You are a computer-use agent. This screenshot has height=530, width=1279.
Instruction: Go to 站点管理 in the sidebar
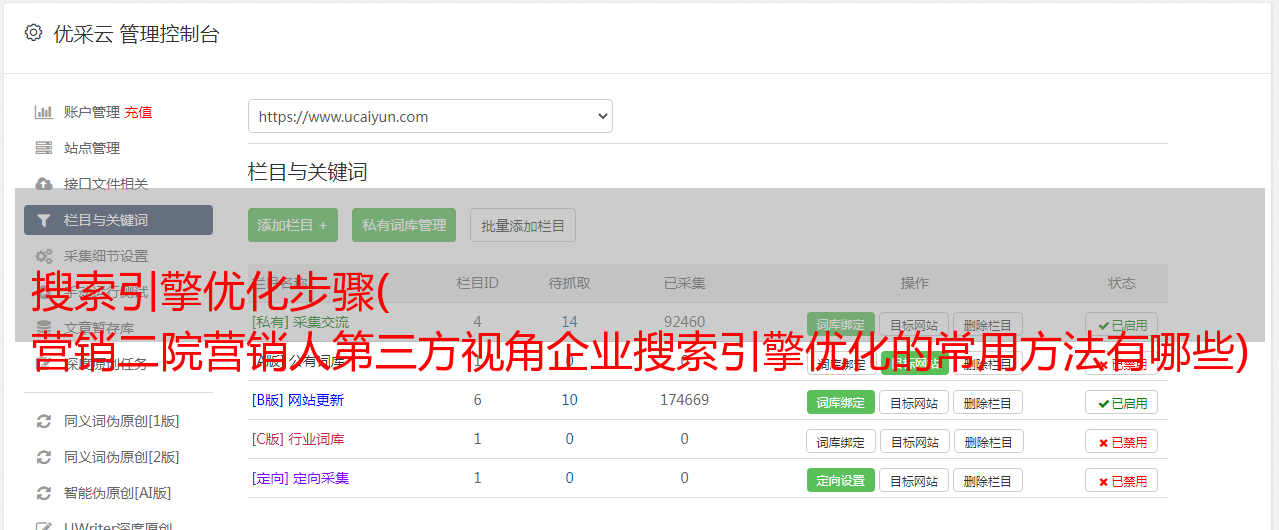coord(92,148)
